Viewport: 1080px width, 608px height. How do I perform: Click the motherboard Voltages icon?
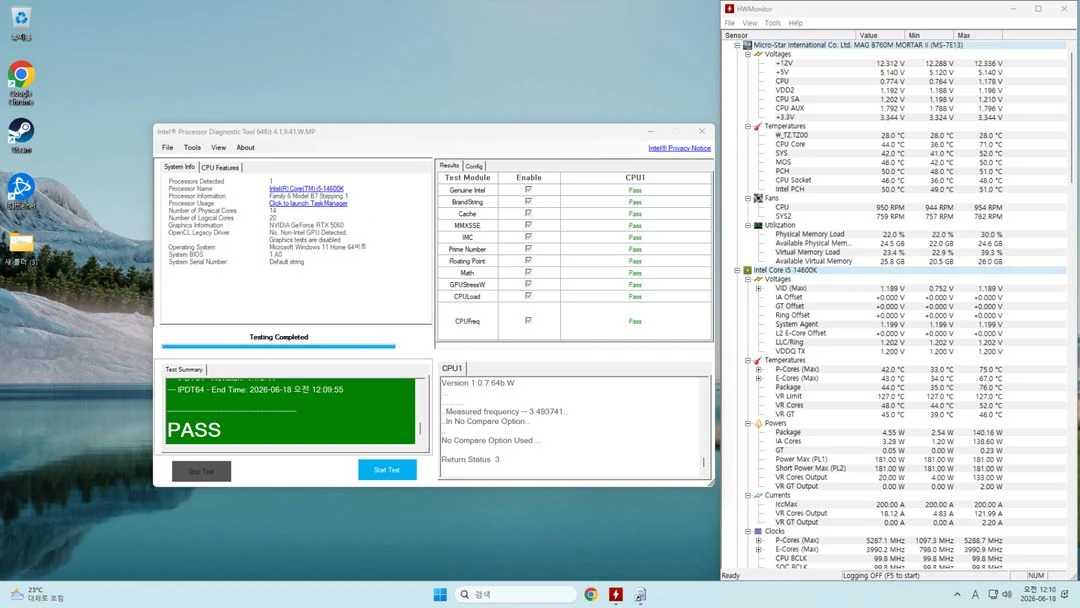pyautogui.click(x=758, y=54)
